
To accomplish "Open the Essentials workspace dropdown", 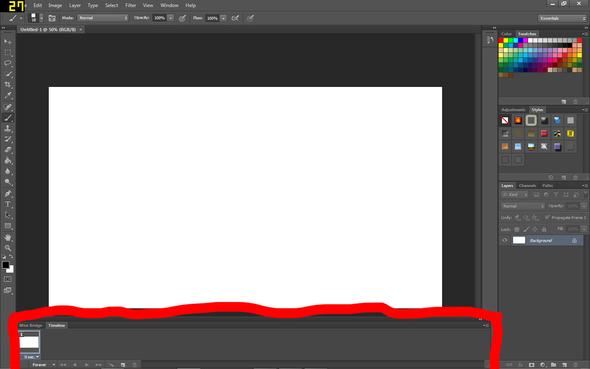I will click(x=562, y=18).
